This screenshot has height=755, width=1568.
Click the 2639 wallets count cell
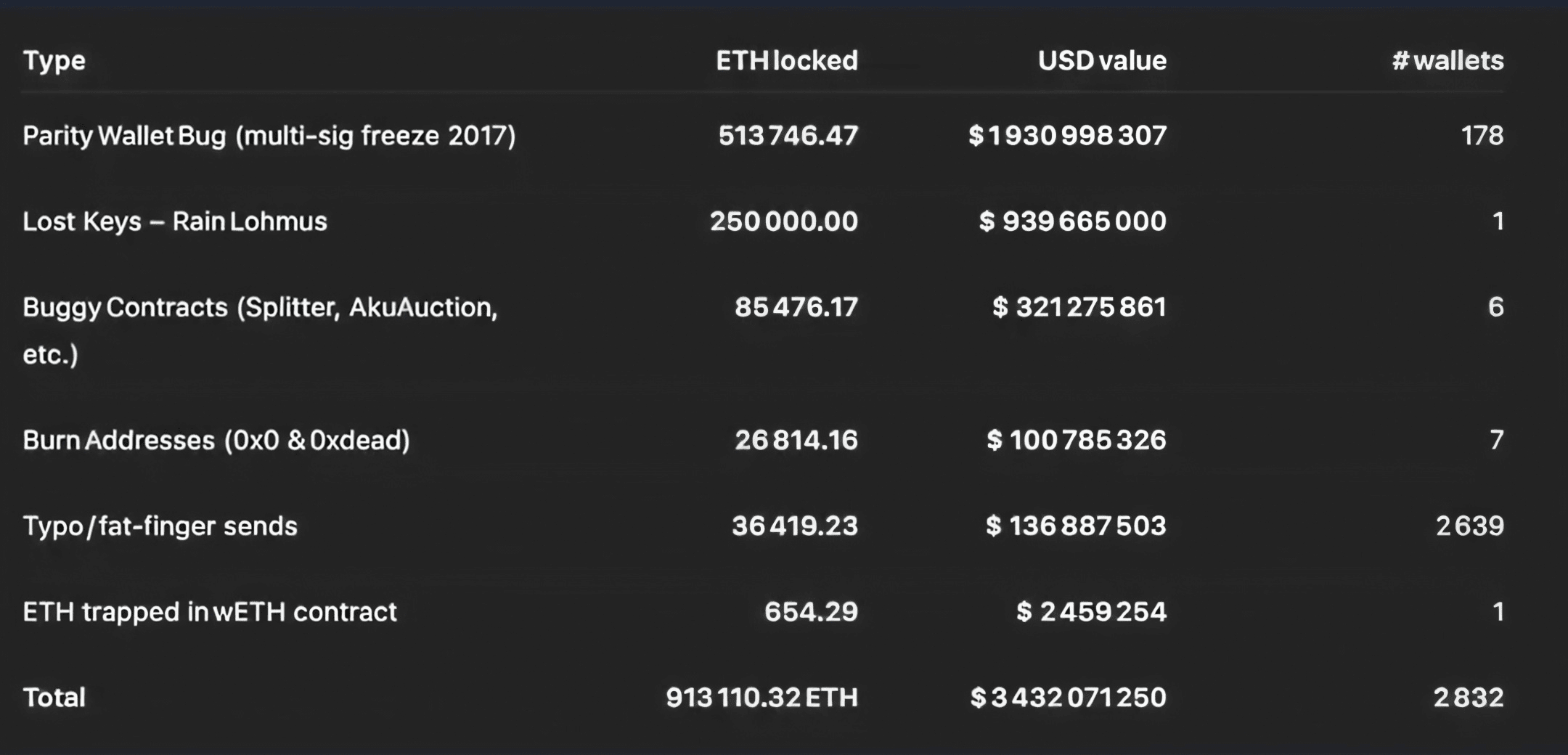coord(1470,526)
